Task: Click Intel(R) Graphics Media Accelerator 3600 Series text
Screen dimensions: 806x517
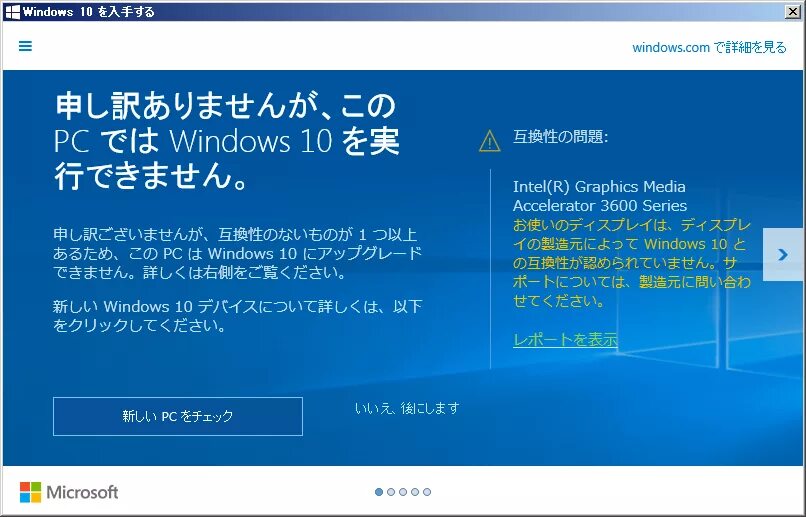Action: point(600,196)
